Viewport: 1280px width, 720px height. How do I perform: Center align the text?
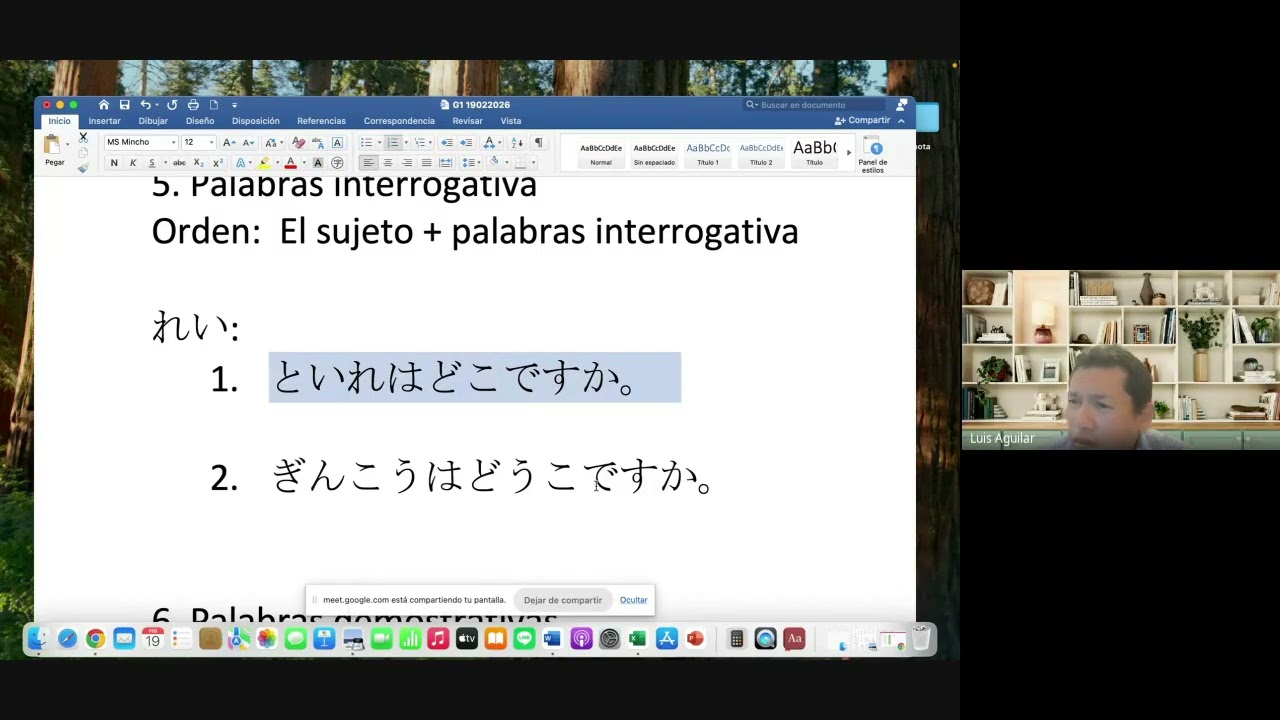pos(388,163)
